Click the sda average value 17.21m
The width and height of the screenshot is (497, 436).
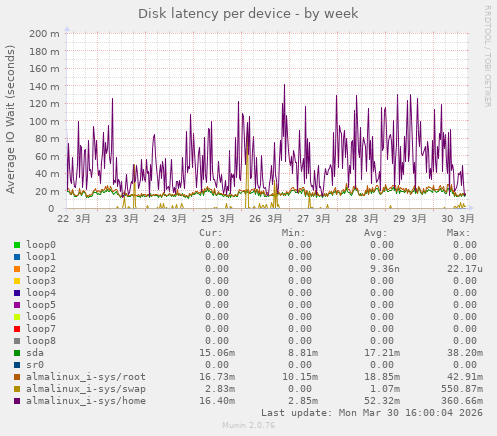tap(382, 353)
